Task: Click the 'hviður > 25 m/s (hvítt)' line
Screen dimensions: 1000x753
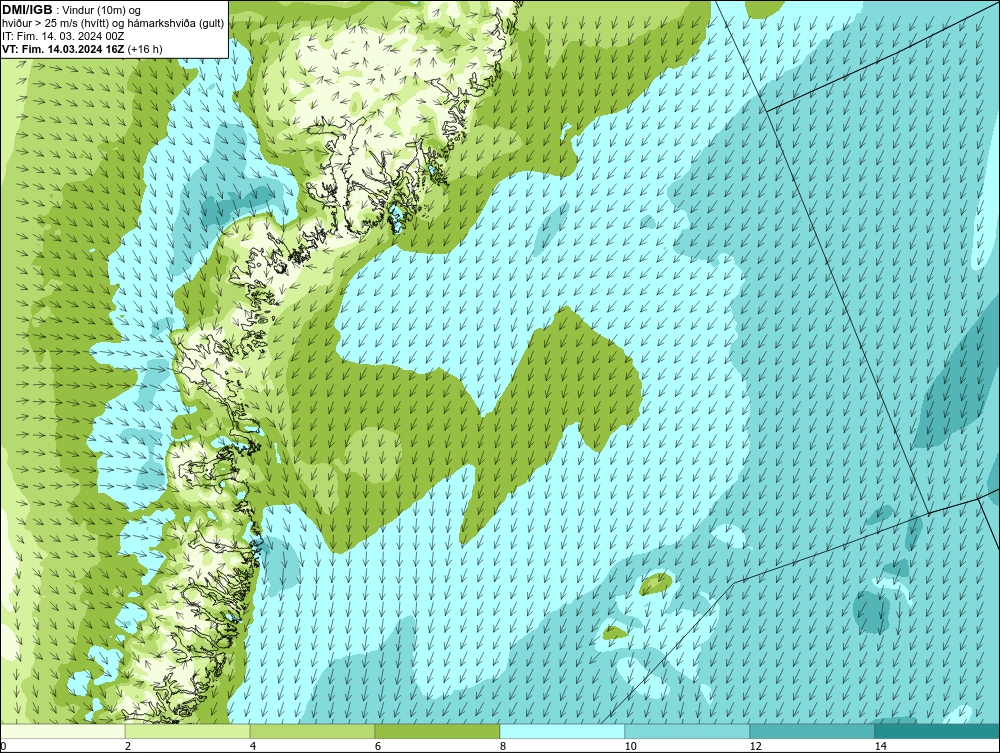Action: tap(113, 24)
